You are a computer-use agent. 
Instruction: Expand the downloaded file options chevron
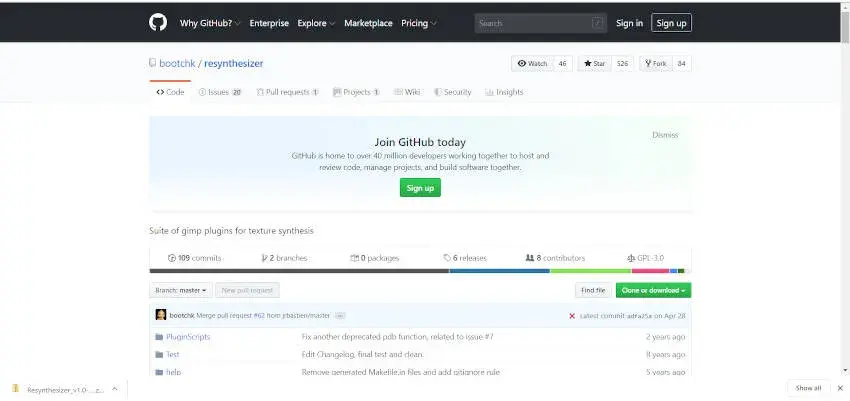[x=114, y=389]
